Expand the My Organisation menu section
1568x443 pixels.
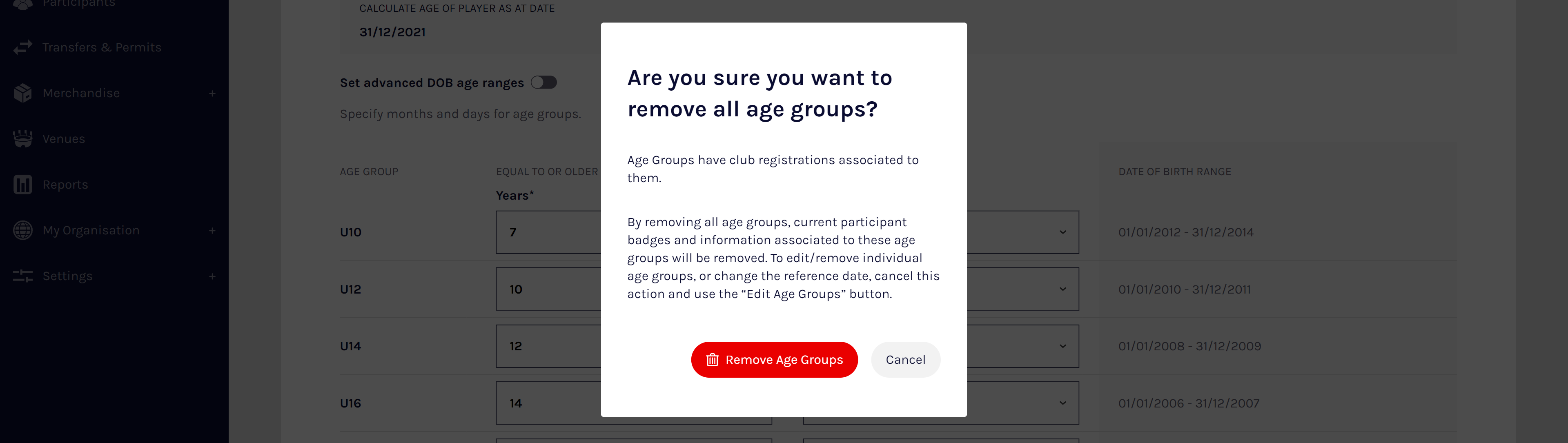(x=212, y=230)
